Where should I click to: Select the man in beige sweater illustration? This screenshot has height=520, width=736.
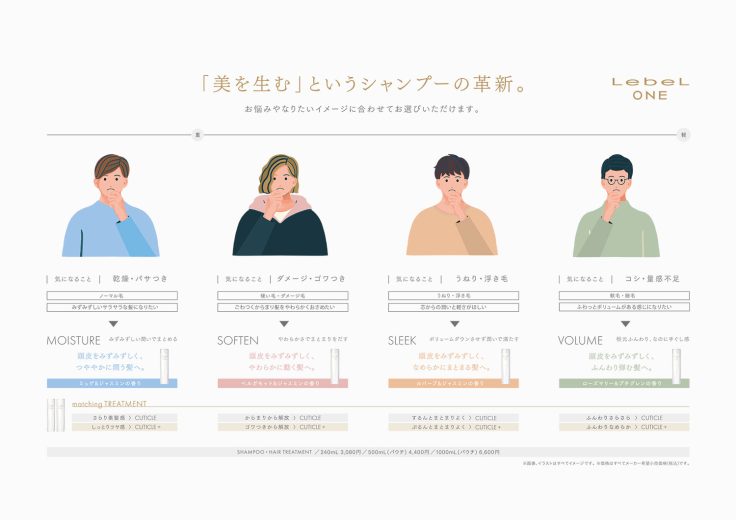[452, 205]
